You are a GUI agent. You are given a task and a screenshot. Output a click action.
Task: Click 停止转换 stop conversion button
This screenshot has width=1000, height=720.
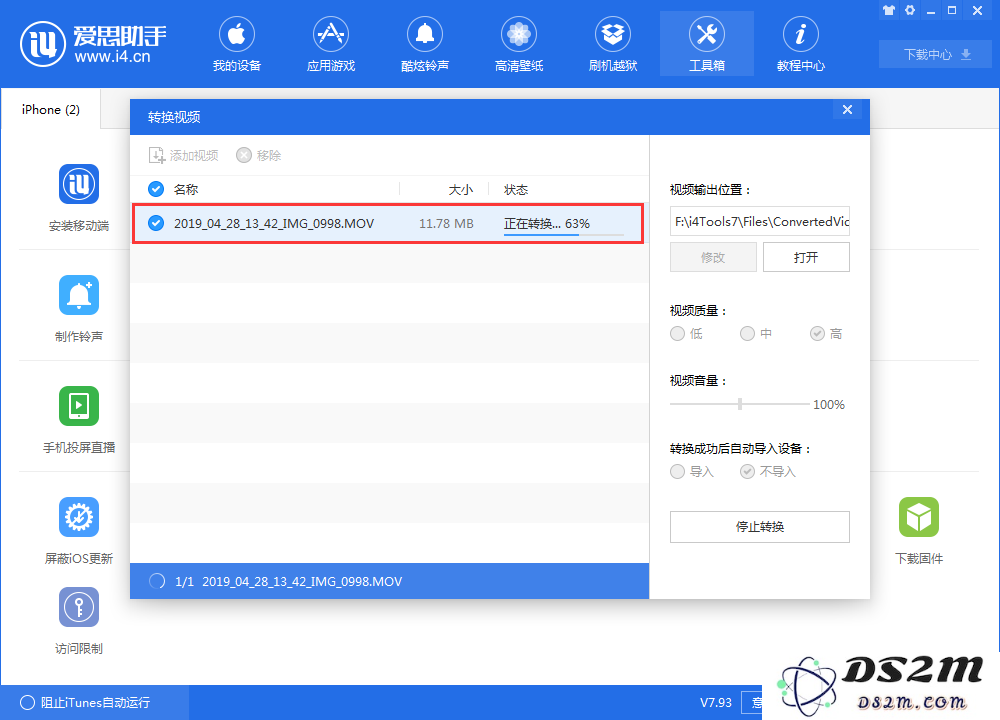coord(760,527)
